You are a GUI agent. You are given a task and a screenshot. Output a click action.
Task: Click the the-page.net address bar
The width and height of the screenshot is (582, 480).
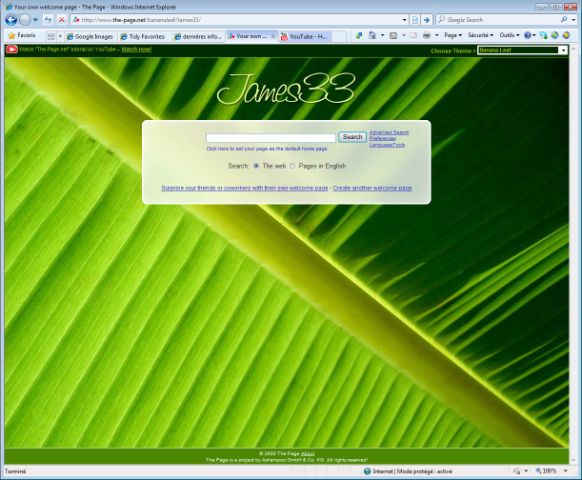tap(238, 20)
